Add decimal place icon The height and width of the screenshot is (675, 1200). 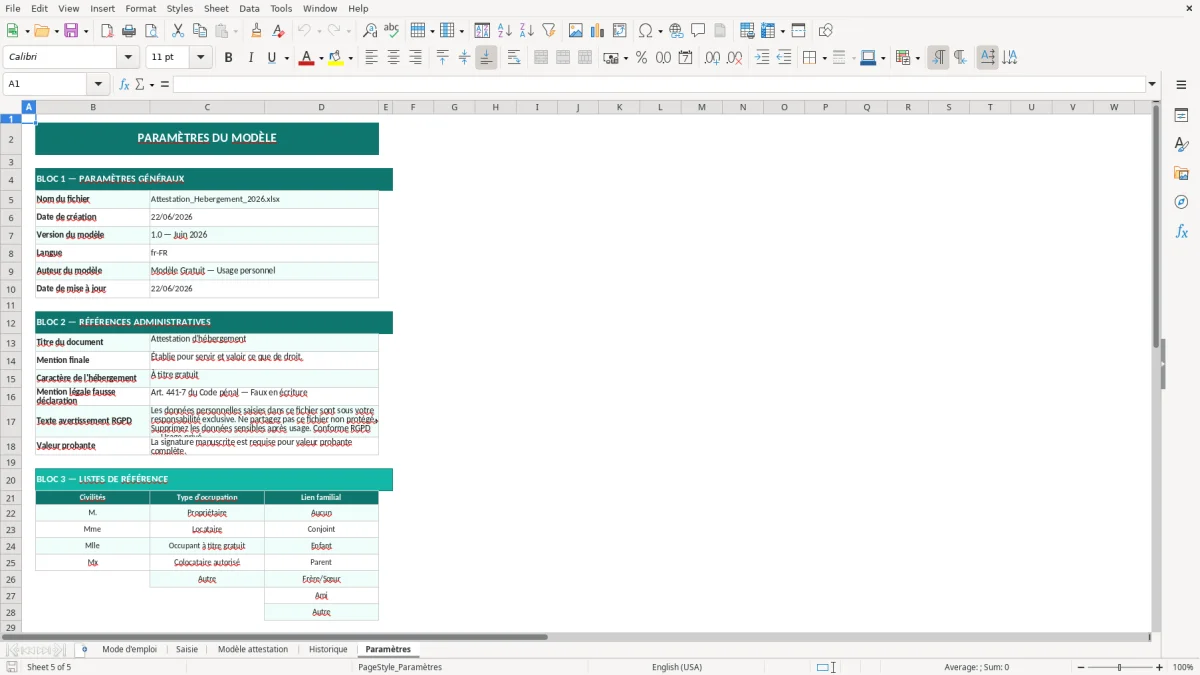click(x=712, y=58)
